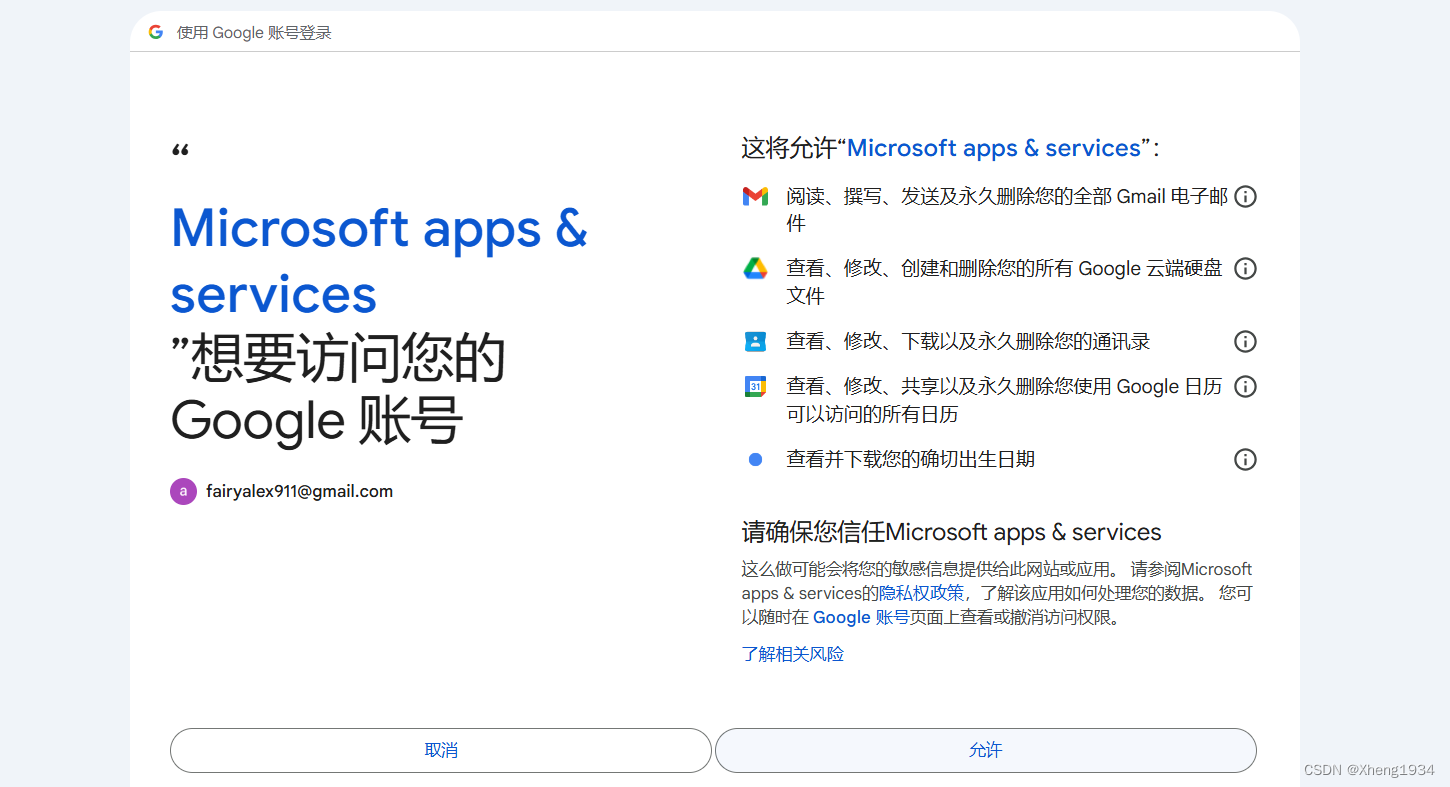Click the heading 请确保您信任Microsoft apps & services
Screen dimensions: 1450x787
pyautogui.click(x=951, y=532)
